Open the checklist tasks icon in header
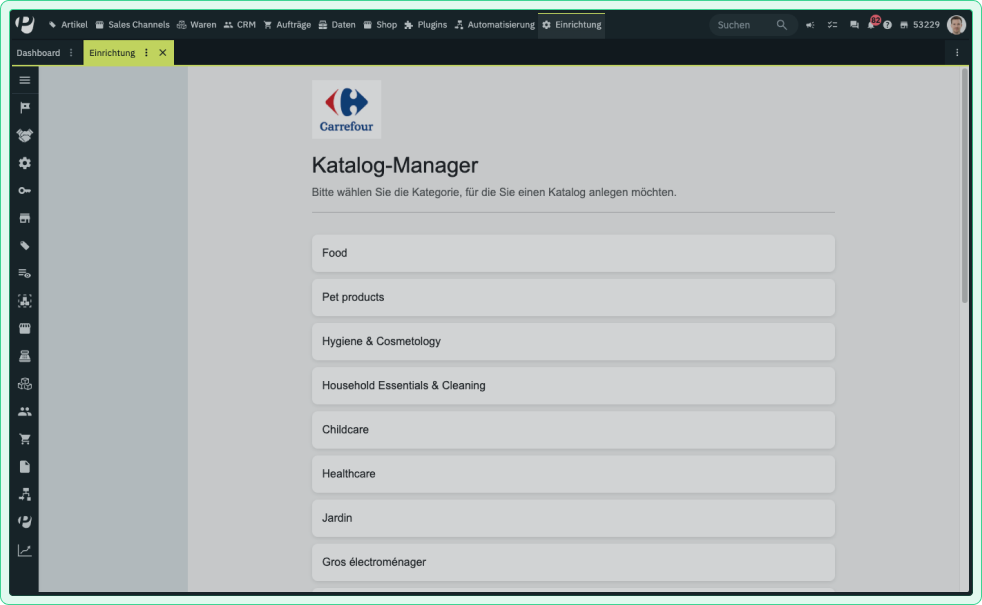 pyautogui.click(x=832, y=25)
